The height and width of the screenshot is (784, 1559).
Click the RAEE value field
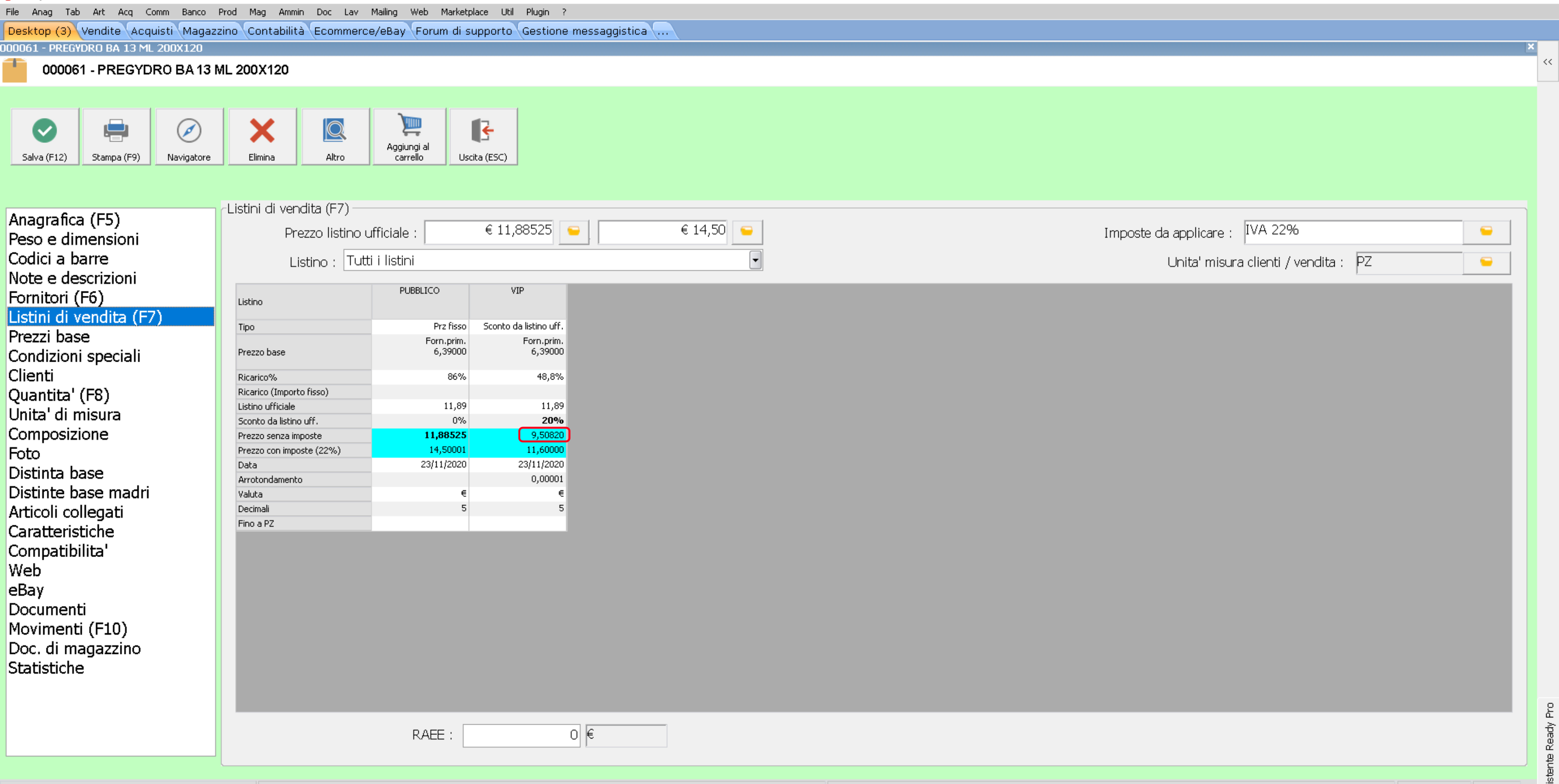[x=522, y=735]
